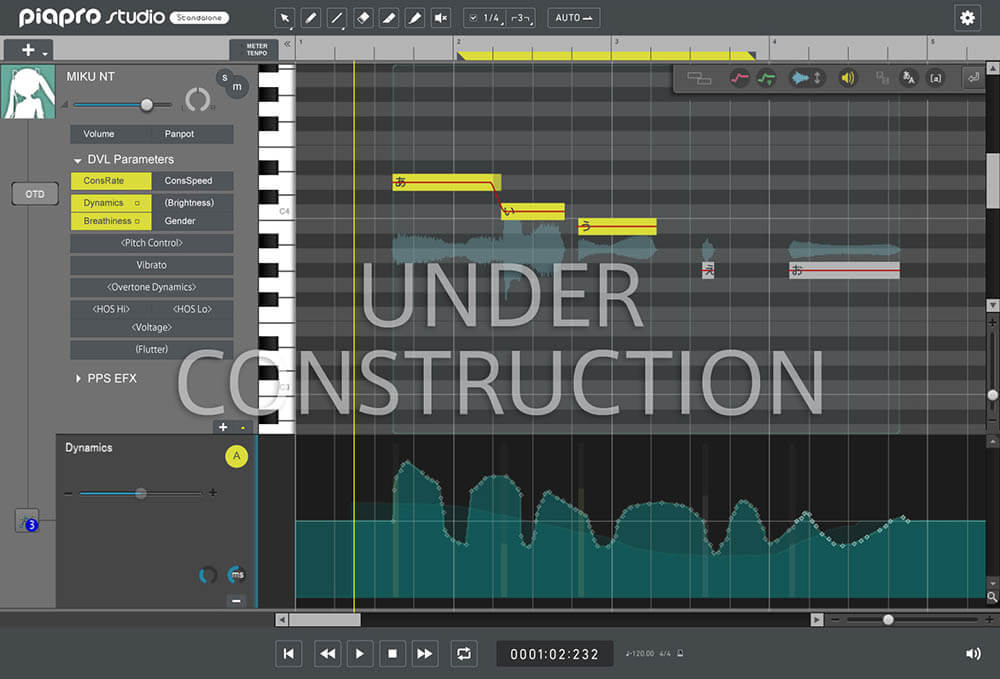The image size is (1000, 679).
Task: Click the MIKU NT volume slider handle
Action: (x=147, y=105)
